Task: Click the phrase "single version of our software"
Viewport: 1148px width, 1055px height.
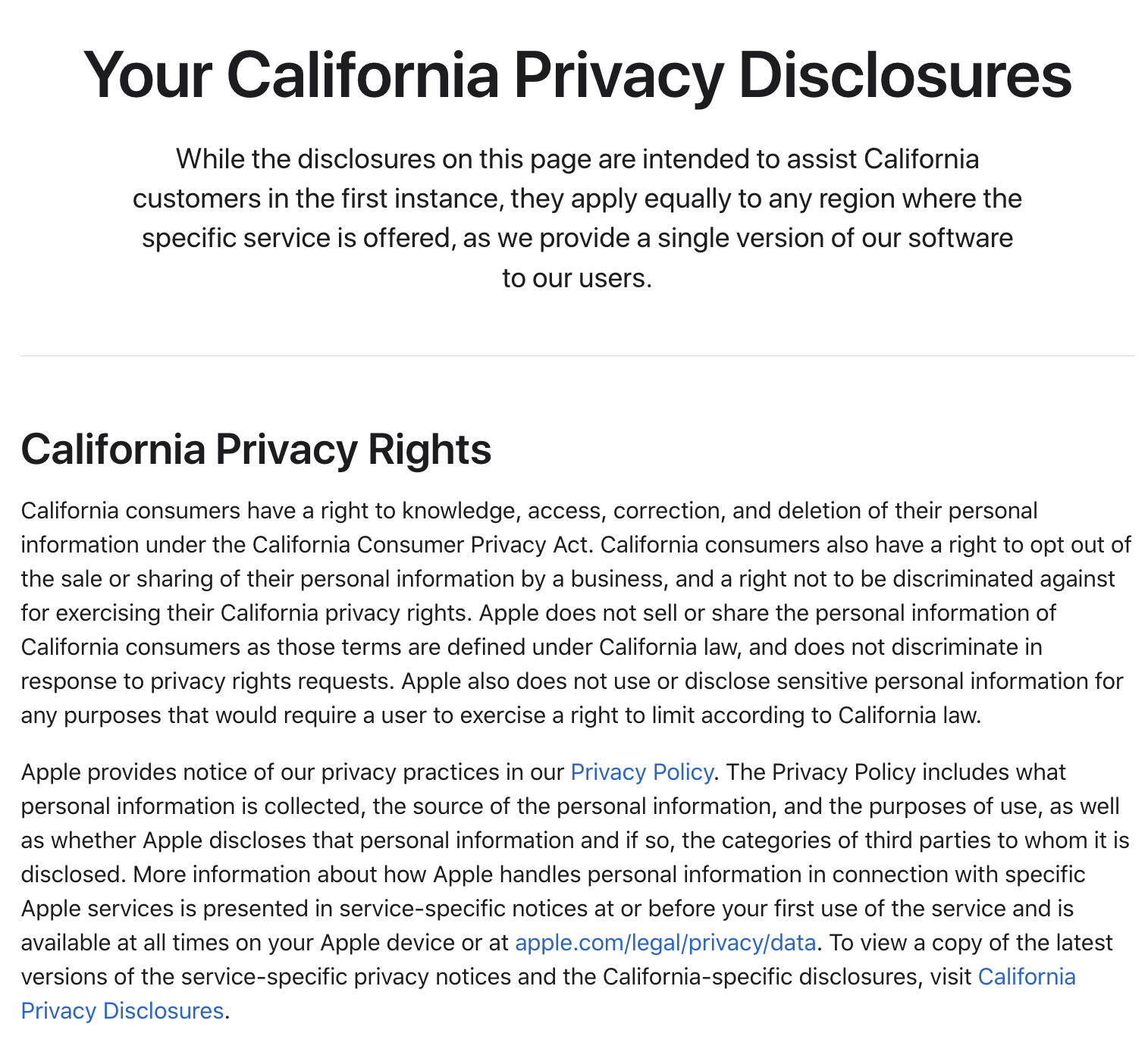Action: (x=835, y=238)
